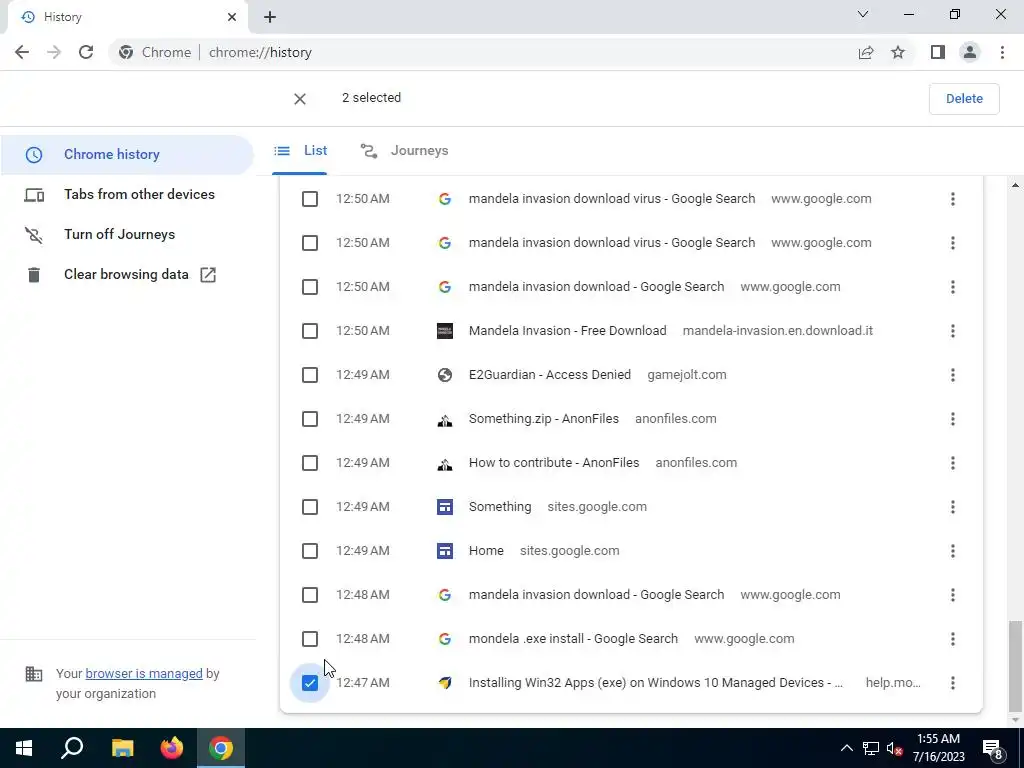
Task: Open actions menu for Installing Win32 Apps row
Action: [953, 683]
